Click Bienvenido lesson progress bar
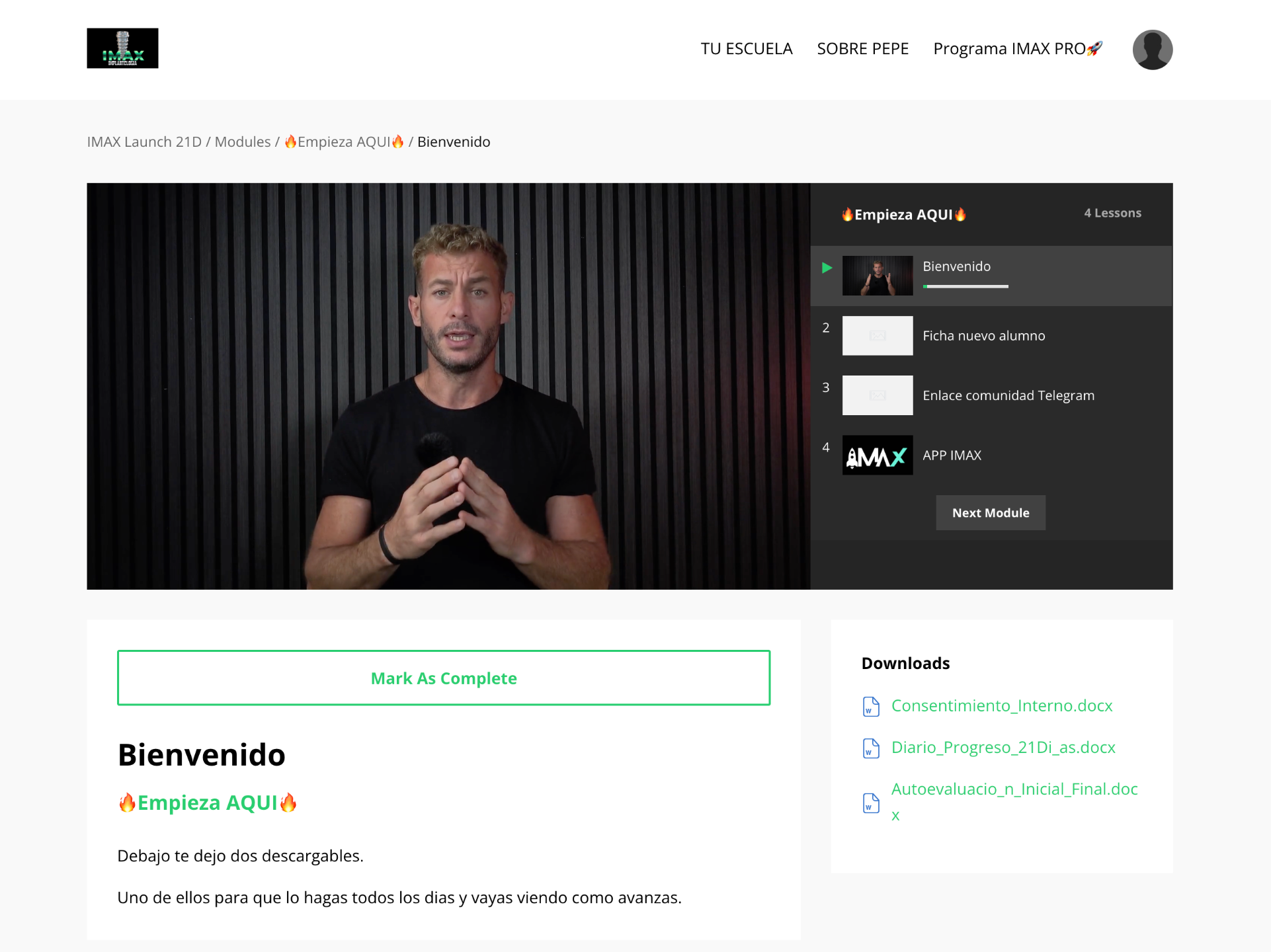 point(965,286)
